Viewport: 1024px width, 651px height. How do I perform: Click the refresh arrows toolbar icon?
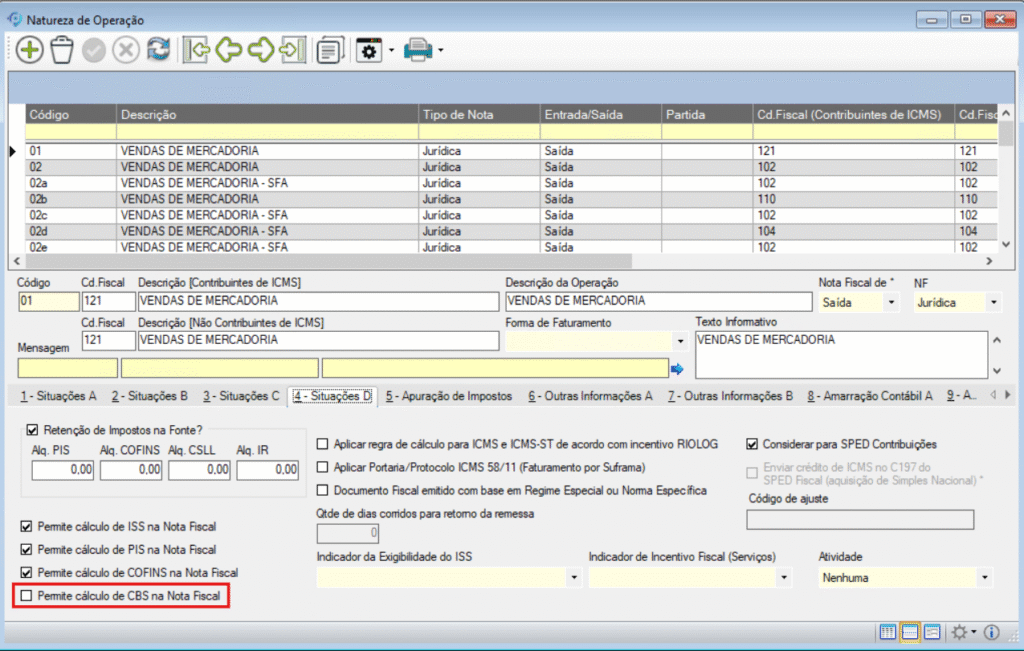(158, 51)
